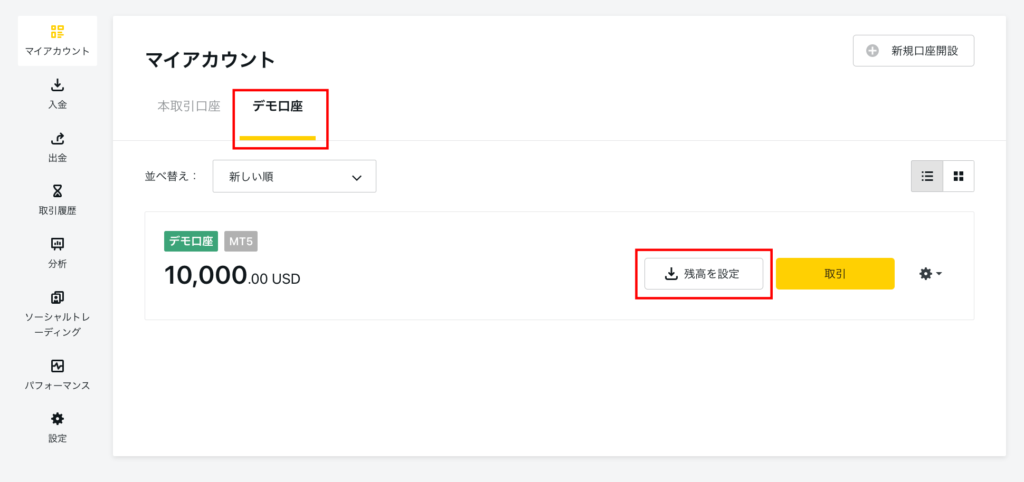Open the パフォーマンス page
The width and height of the screenshot is (1024, 482).
pos(57,375)
